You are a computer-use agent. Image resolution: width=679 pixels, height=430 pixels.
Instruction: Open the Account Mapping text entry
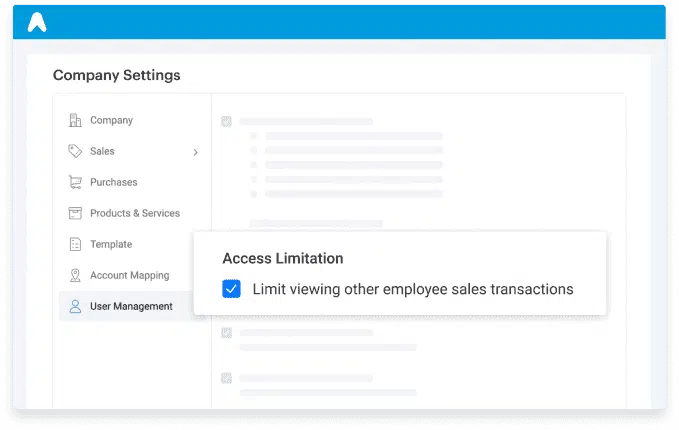pos(129,276)
